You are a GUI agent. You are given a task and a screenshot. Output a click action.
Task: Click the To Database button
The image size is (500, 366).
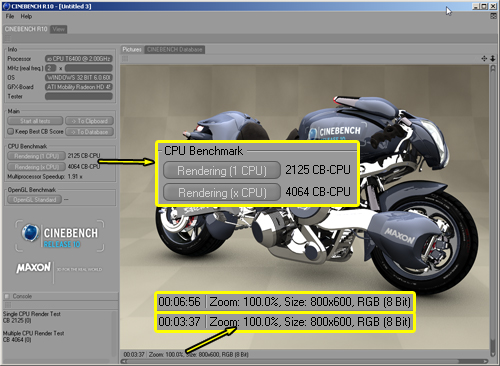click(89, 132)
